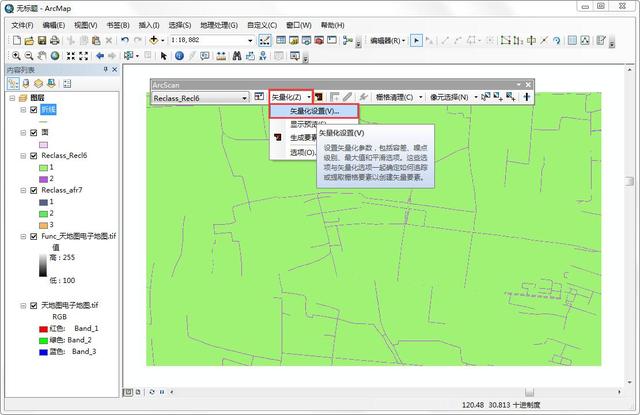Open the Editor toolbar icon
The height and width of the screenshot is (415, 640).
click(264, 40)
